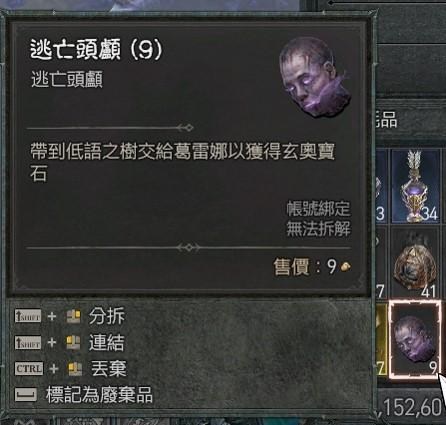Click the 售價 sell price text
446x425 pixels.
[x=291, y=267]
